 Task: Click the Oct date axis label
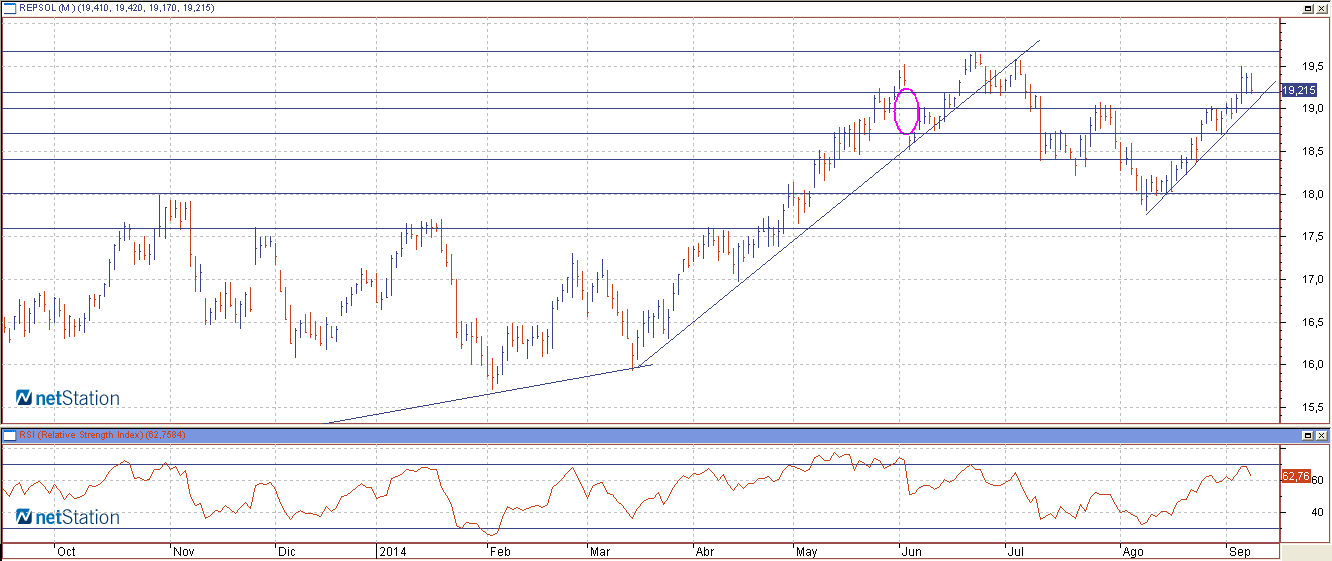[x=66, y=551]
